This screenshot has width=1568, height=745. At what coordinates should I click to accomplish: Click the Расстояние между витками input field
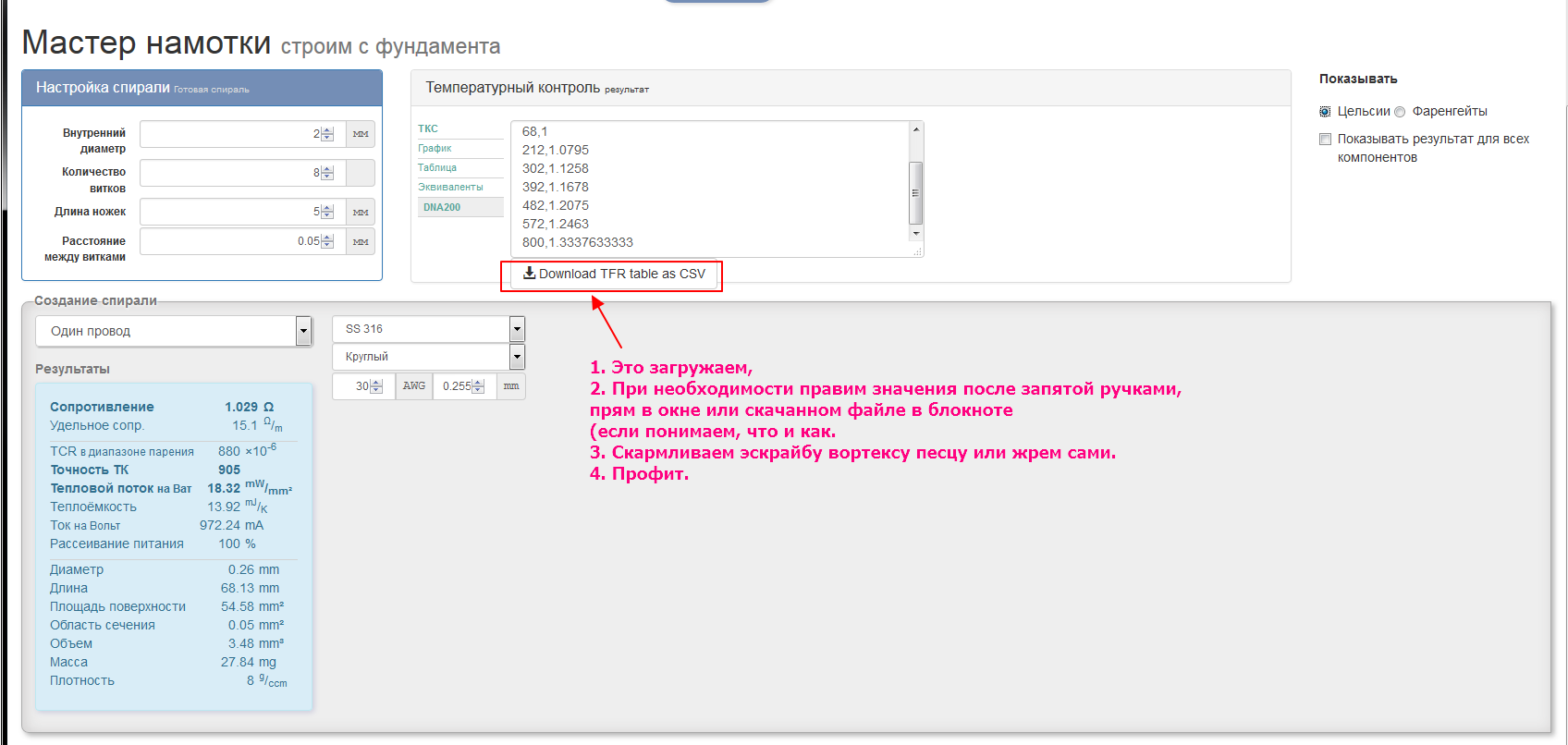pos(242,241)
